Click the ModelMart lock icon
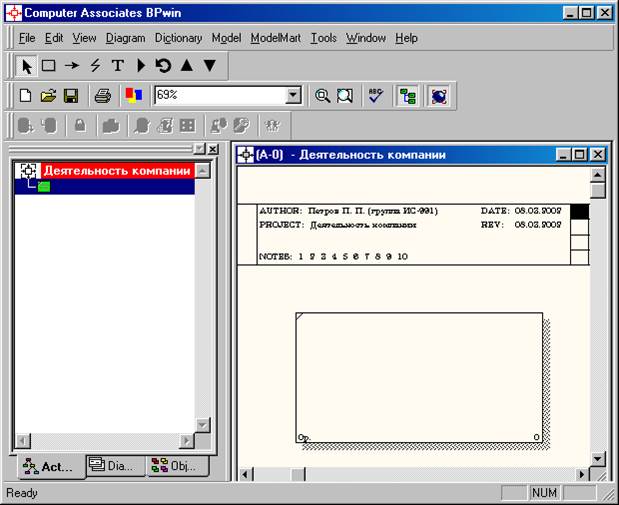Viewport: 619px width, 505px height. [80, 126]
